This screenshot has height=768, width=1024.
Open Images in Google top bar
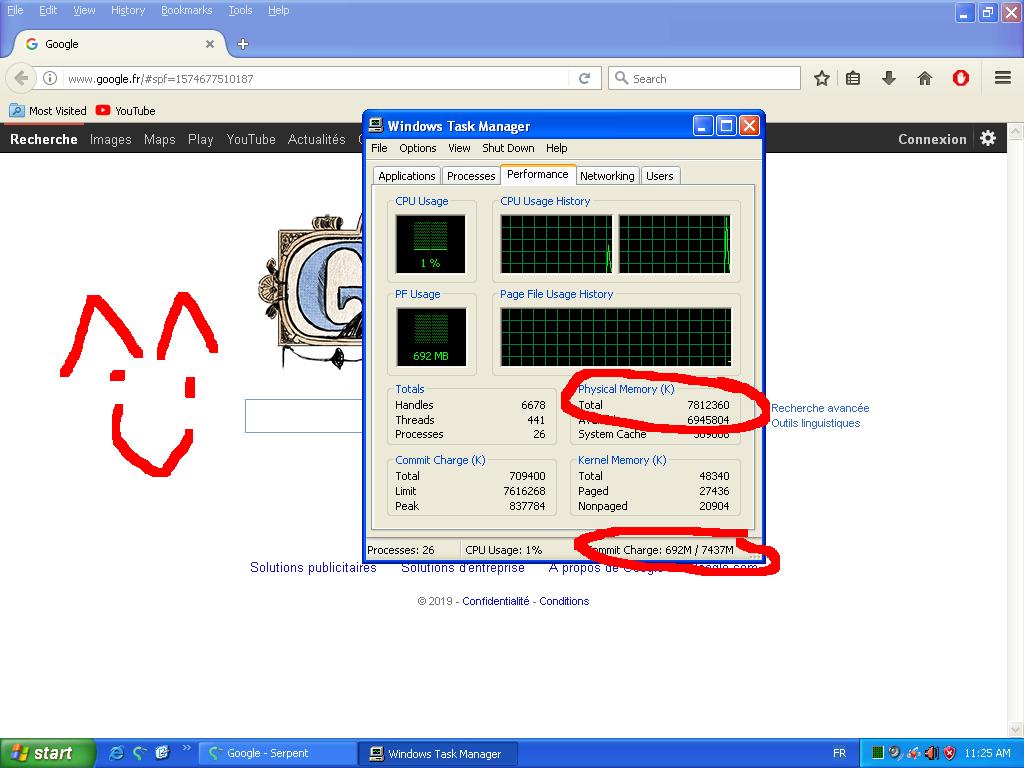[110, 139]
